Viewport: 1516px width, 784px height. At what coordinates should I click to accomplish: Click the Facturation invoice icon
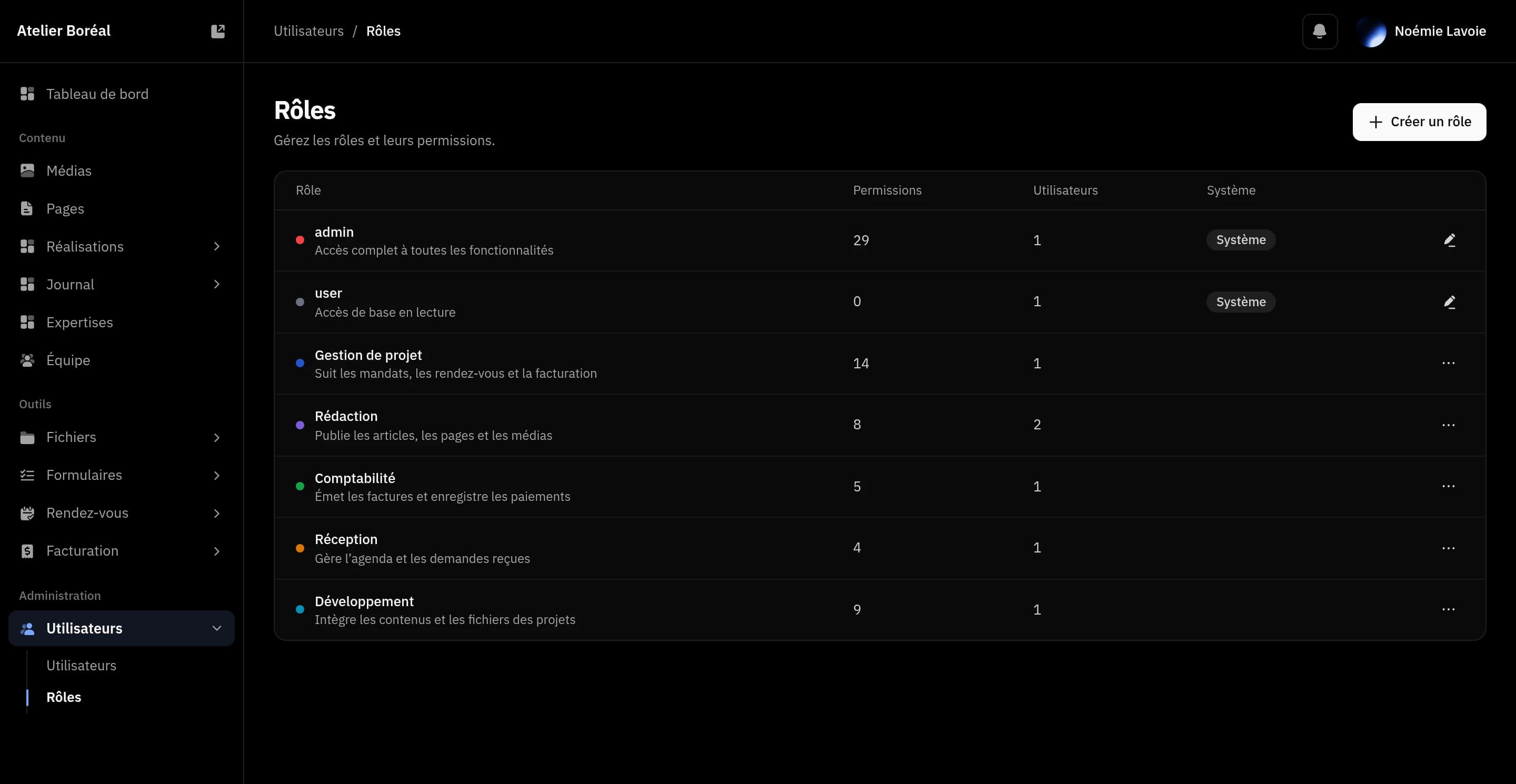point(27,551)
